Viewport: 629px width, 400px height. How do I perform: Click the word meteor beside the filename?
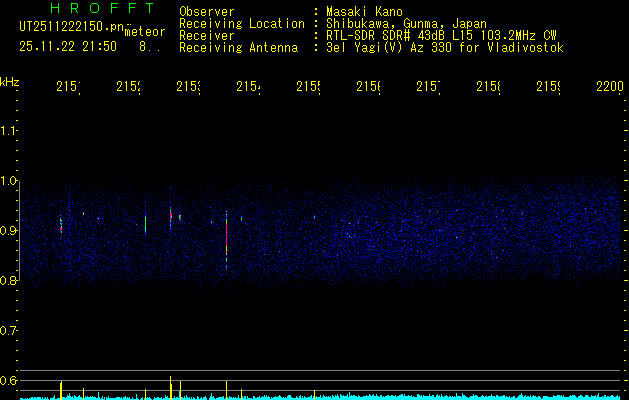(144, 31)
